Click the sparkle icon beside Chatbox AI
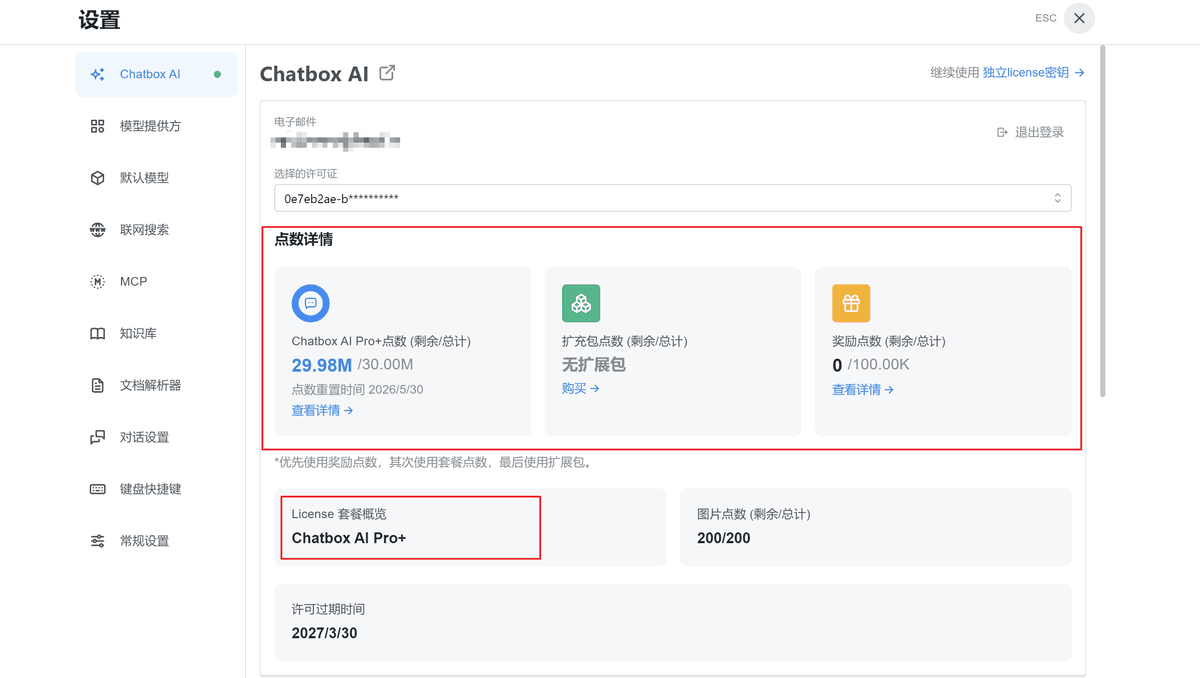The width and height of the screenshot is (1200, 678). (x=97, y=74)
